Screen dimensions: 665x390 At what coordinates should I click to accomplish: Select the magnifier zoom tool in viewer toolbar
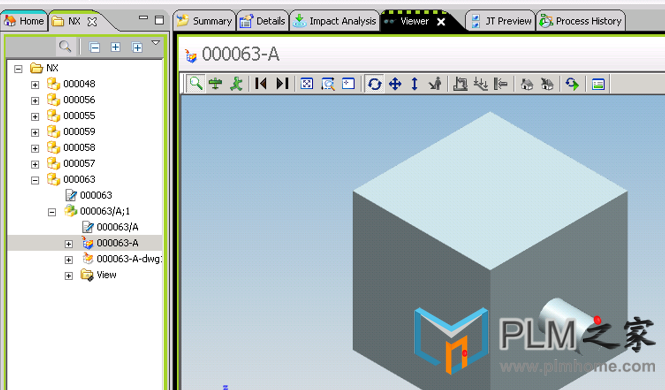(196, 84)
